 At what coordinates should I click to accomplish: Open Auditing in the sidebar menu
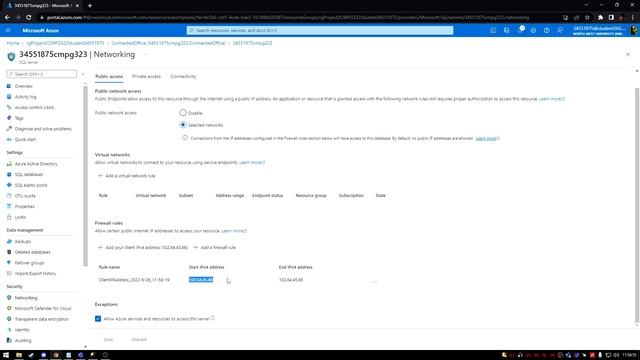[x=23, y=340]
